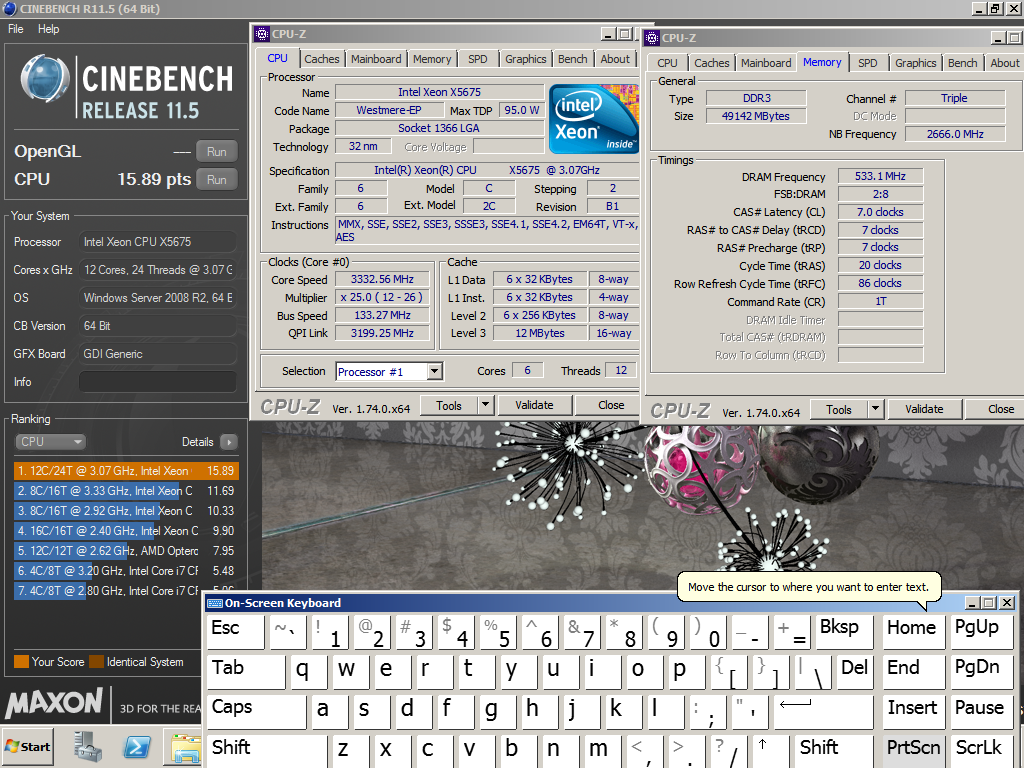Image resolution: width=1024 pixels, height=768 pixels.
Task: Toggle left Shift key on On-Screen Keyboard
Action: point(266,751)
